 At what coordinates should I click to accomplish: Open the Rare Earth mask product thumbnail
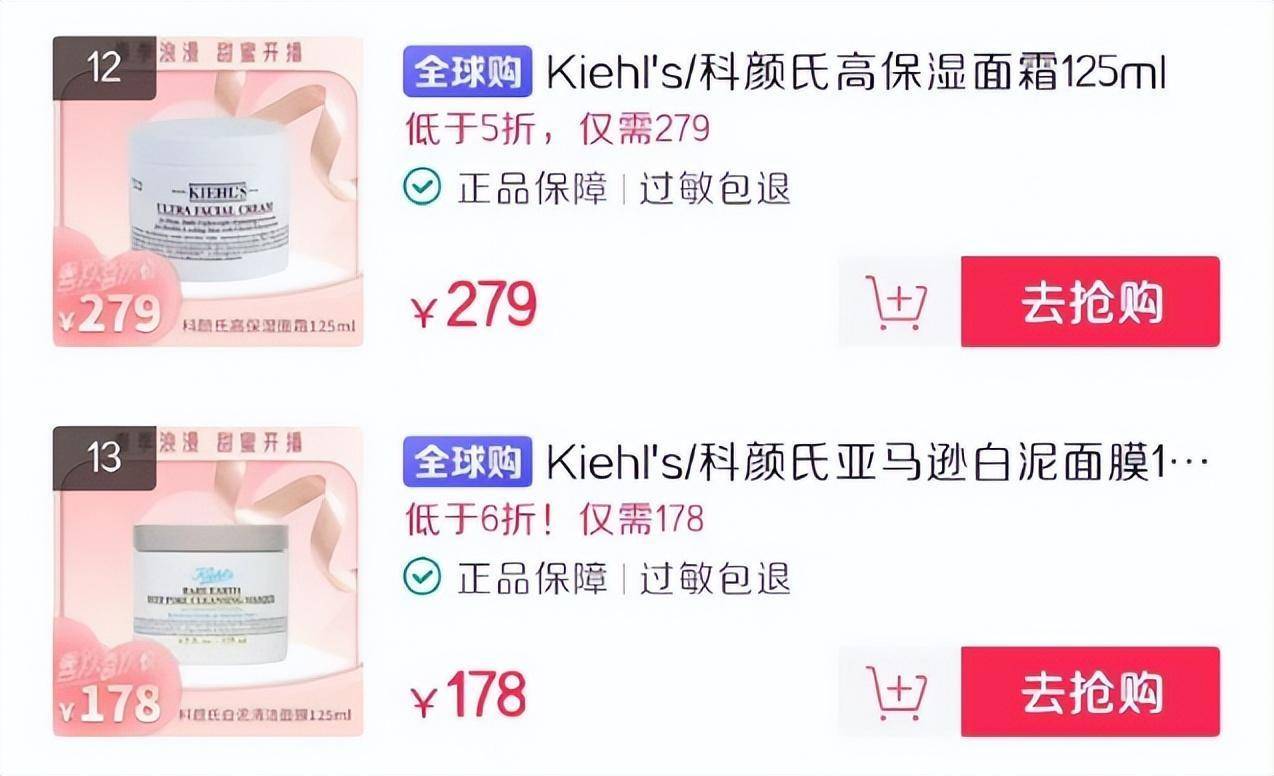click(208, 581)
